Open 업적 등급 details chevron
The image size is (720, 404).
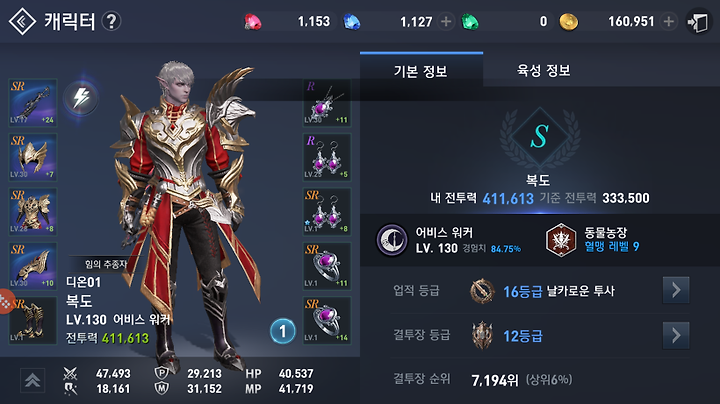675,290
